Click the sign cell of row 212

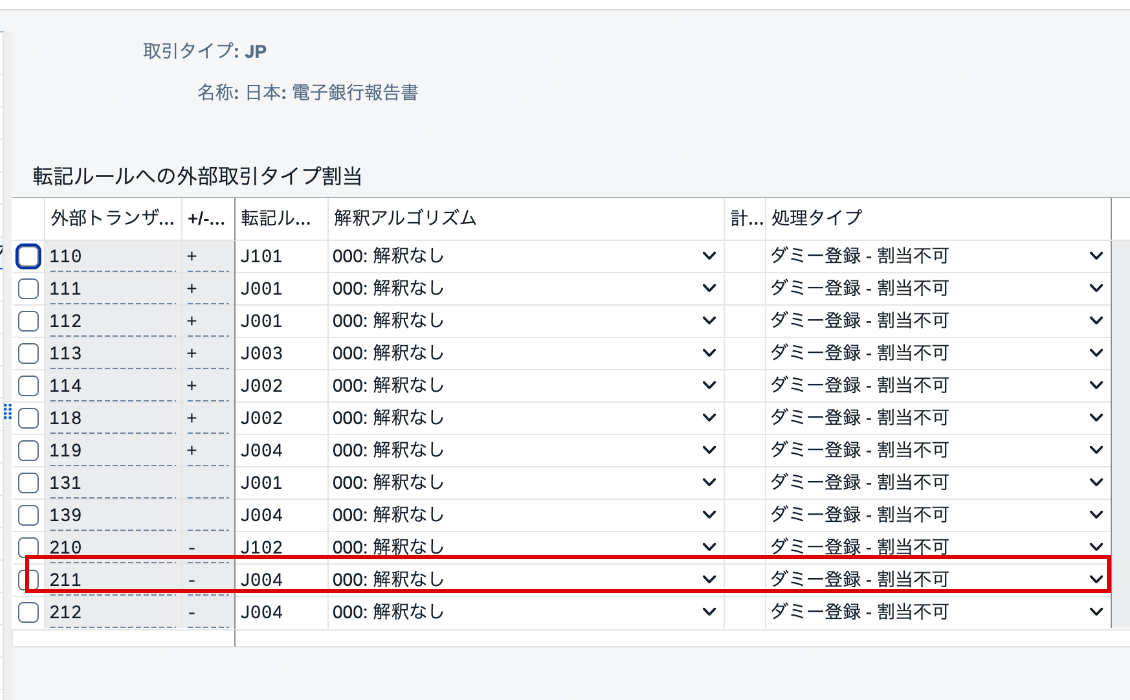coord(208,612)
